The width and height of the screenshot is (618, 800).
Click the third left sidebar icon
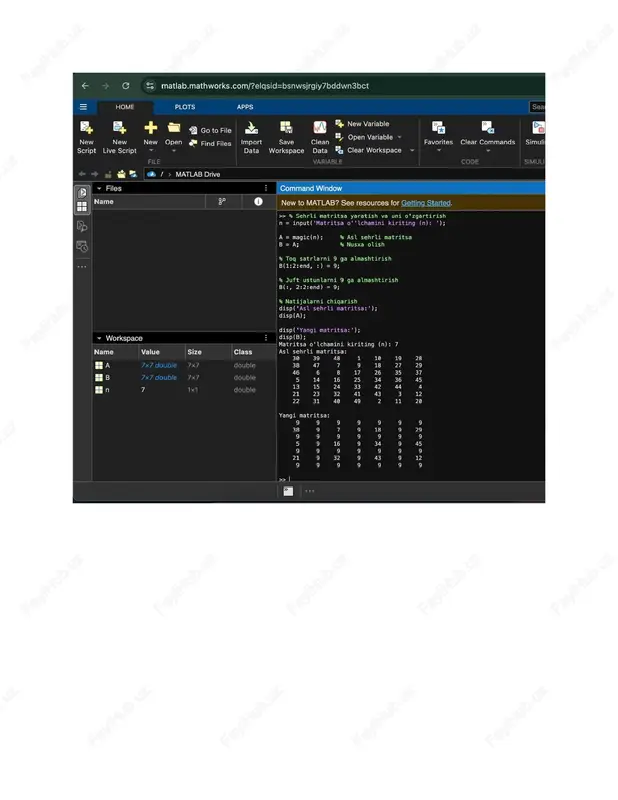point(82,226)
